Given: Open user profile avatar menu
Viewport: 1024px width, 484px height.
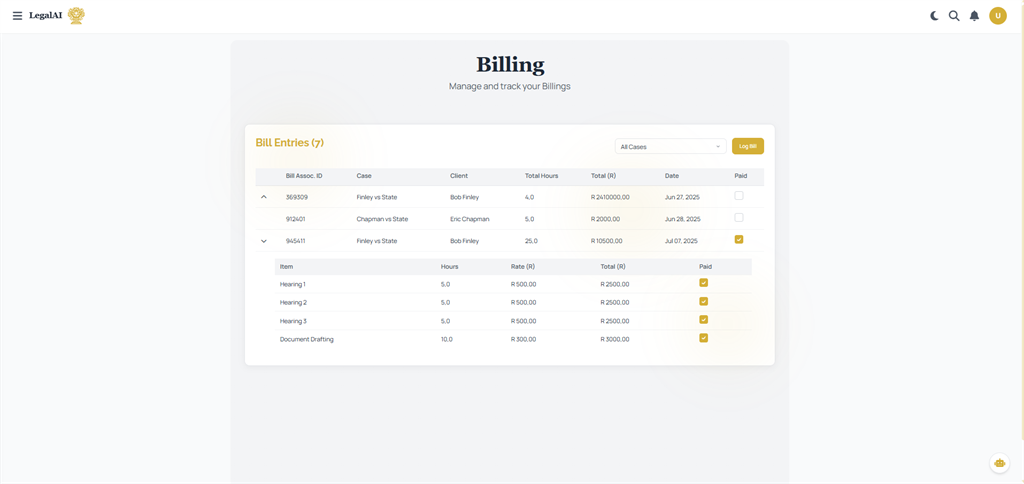Looking at the screenshot, I should (x=997, y=16).
